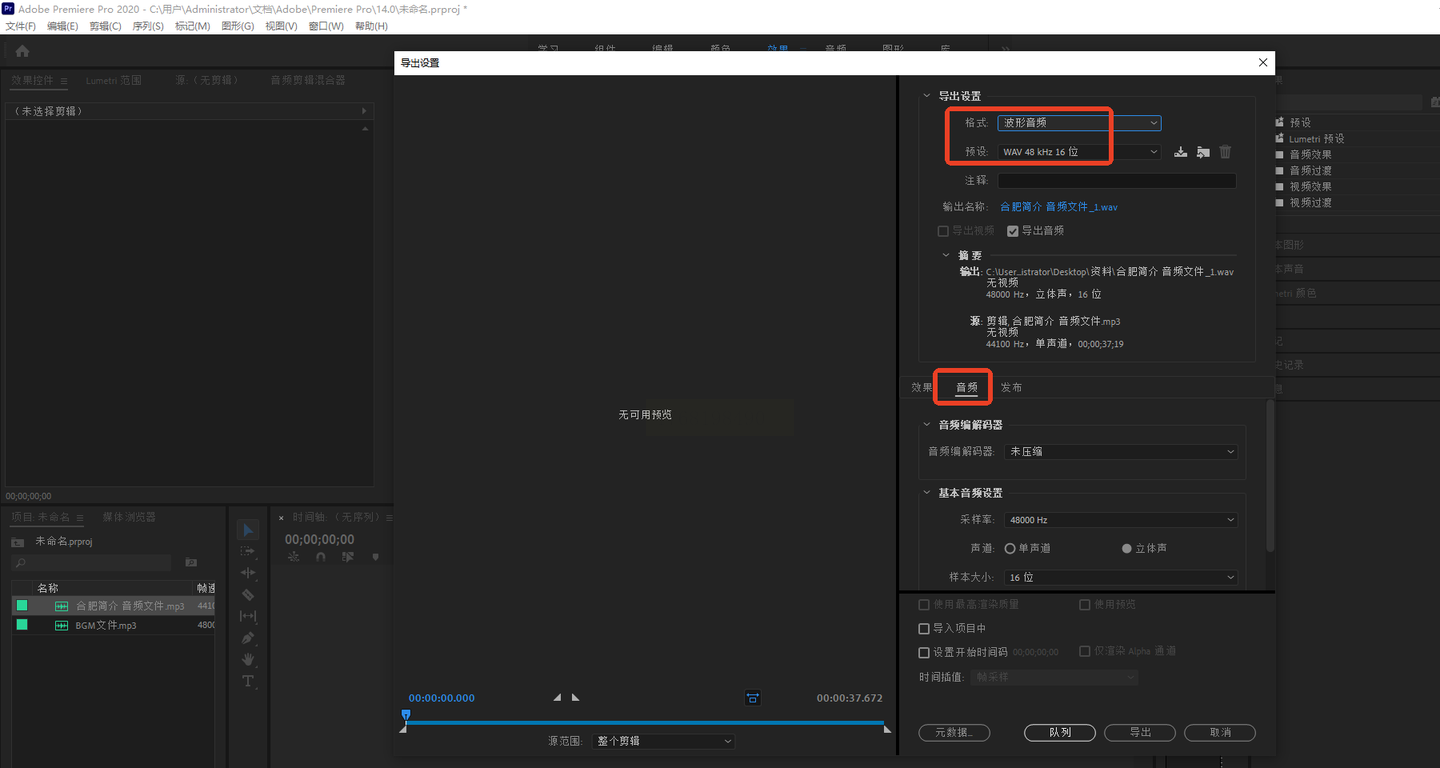
Task: Click the Save Preset icon
Action: [1181, 152]
